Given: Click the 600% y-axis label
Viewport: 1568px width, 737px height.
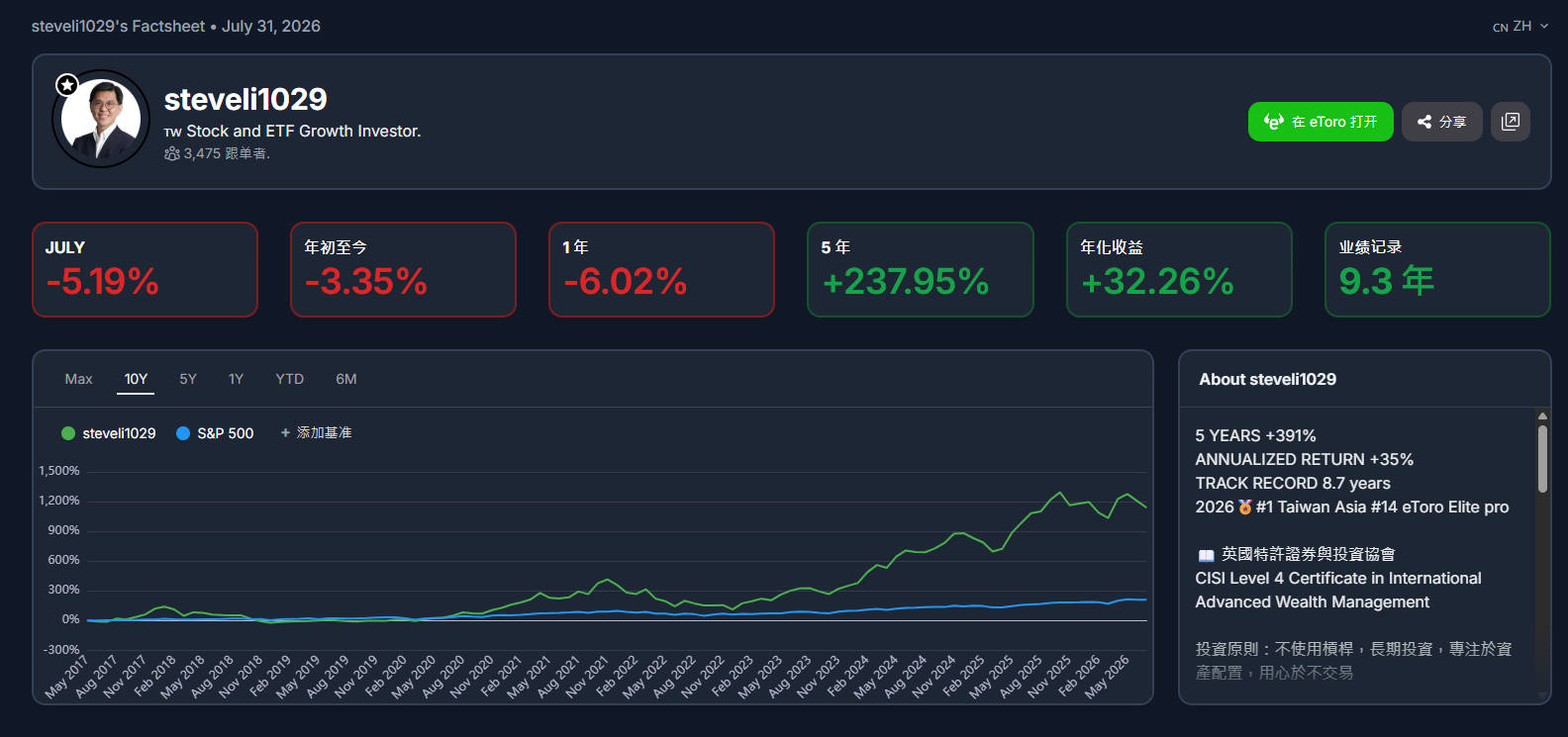Looking at the screenshot, I should (x=64, y=560).
